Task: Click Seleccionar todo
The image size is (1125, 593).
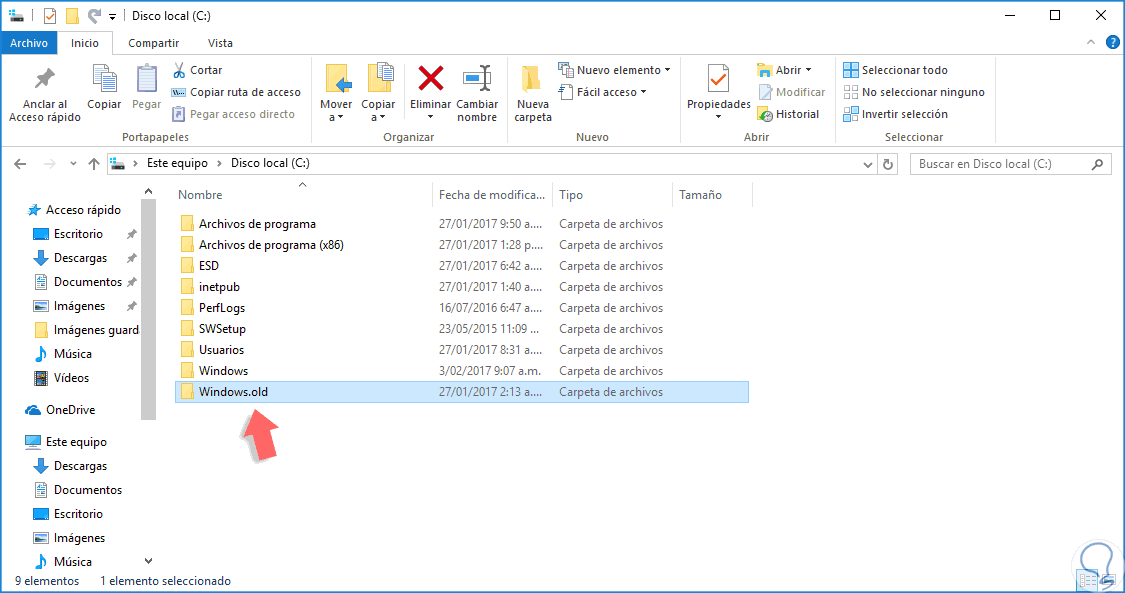Action: coord(895,70)
